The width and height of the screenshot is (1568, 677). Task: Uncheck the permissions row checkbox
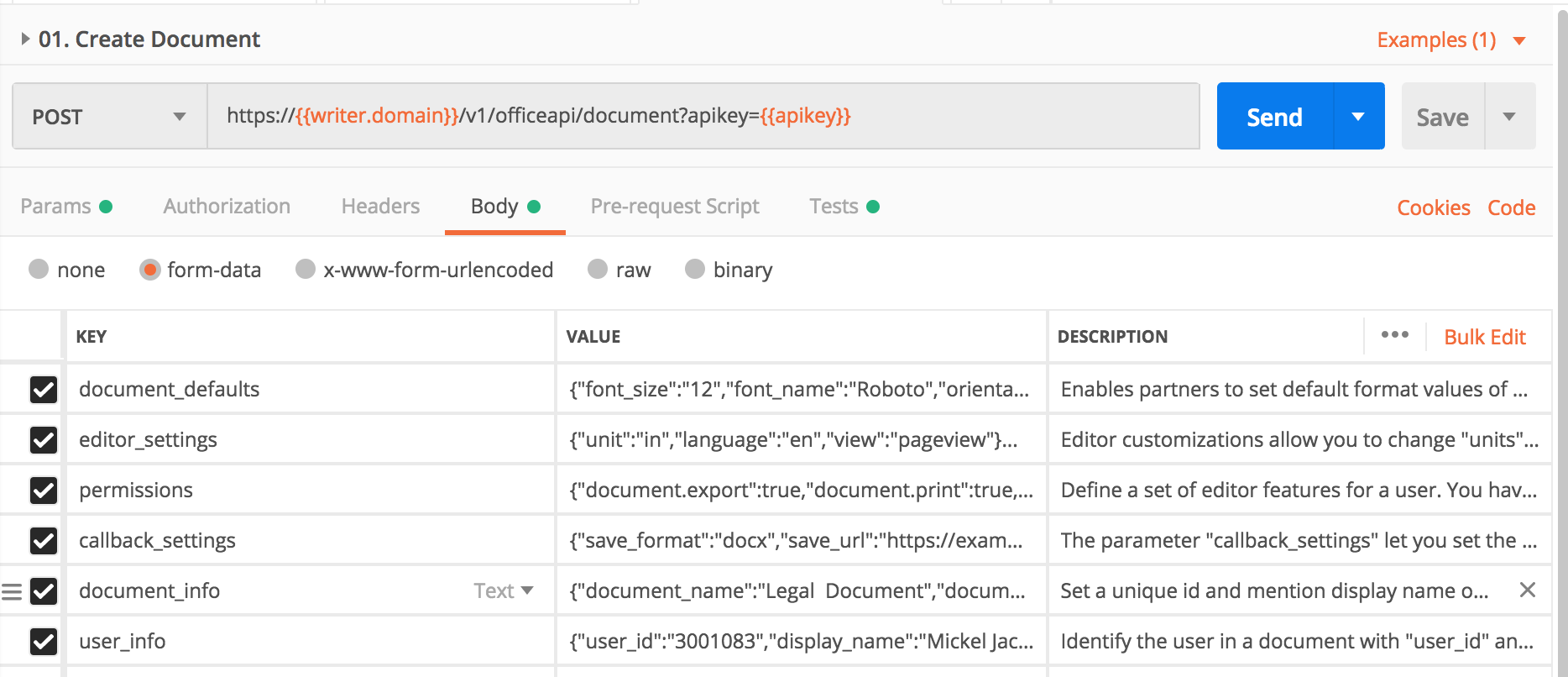pos(44,491)
